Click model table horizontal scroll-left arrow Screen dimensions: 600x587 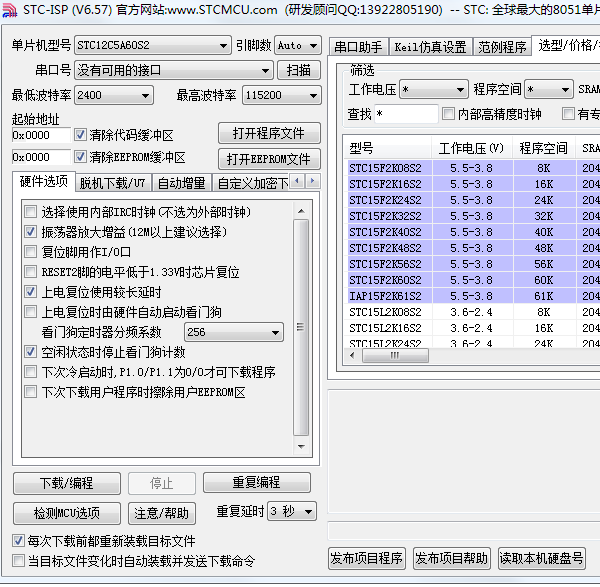pyautogui.click(x=352, y=355)
